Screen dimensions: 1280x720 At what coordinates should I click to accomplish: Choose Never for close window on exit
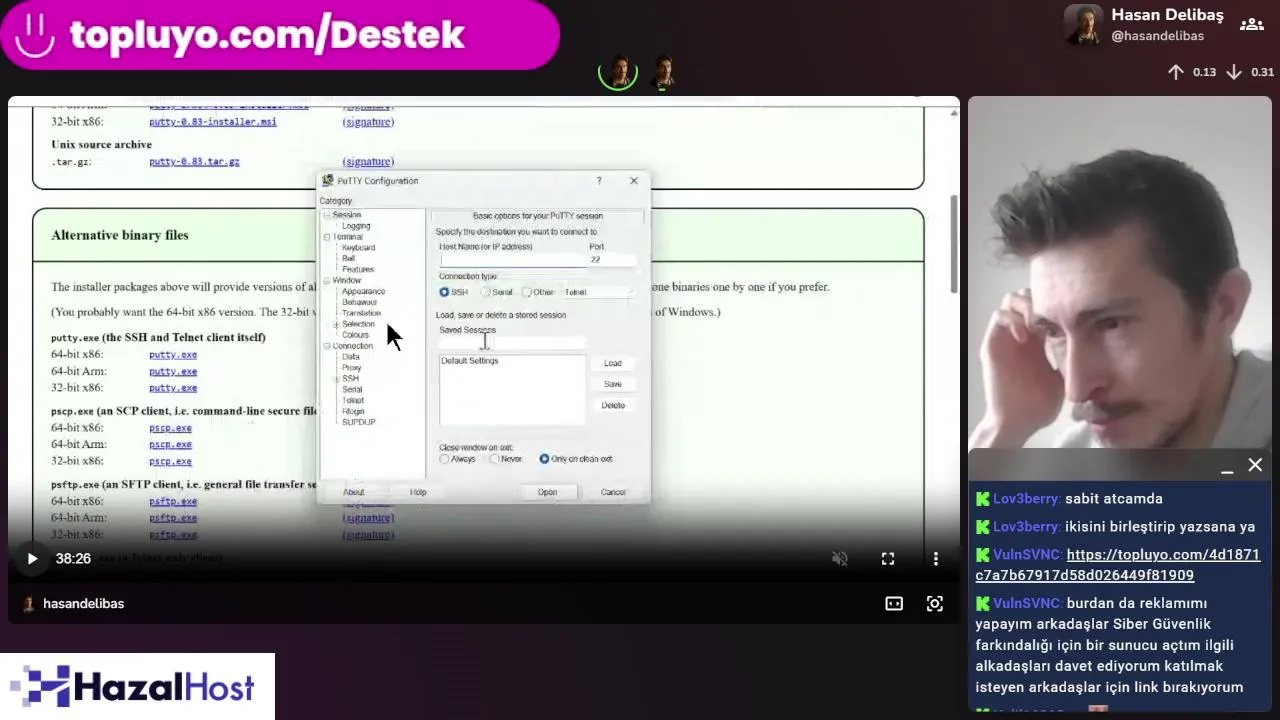(494, 459)
